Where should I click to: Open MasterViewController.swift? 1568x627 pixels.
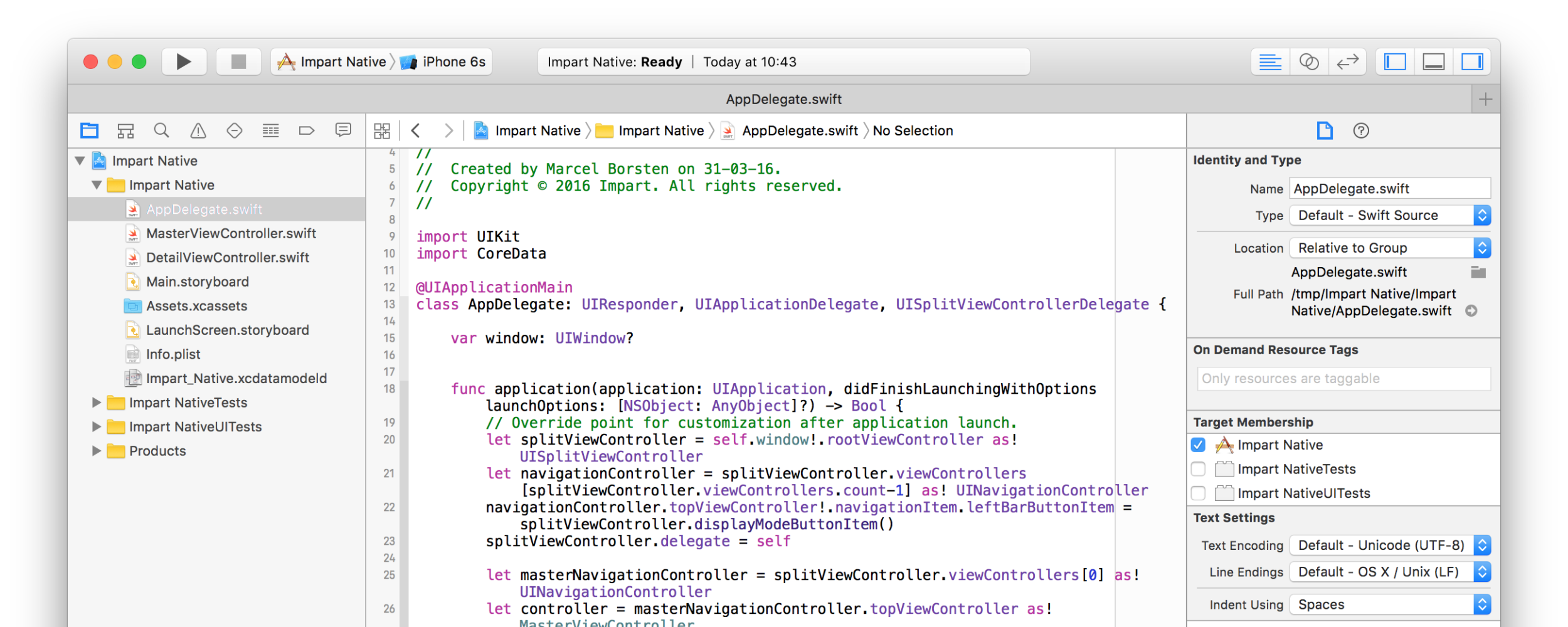point(216,233)
